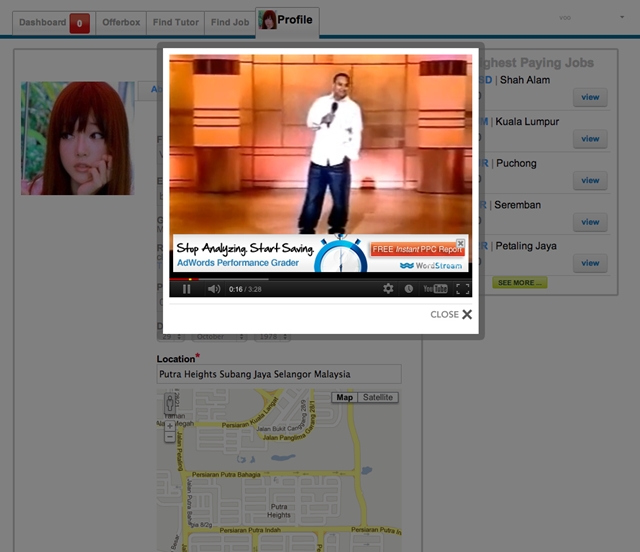The image size is (640, 552).
Task: Click the Watch Later clock icon
Action: tap(409, 289)
